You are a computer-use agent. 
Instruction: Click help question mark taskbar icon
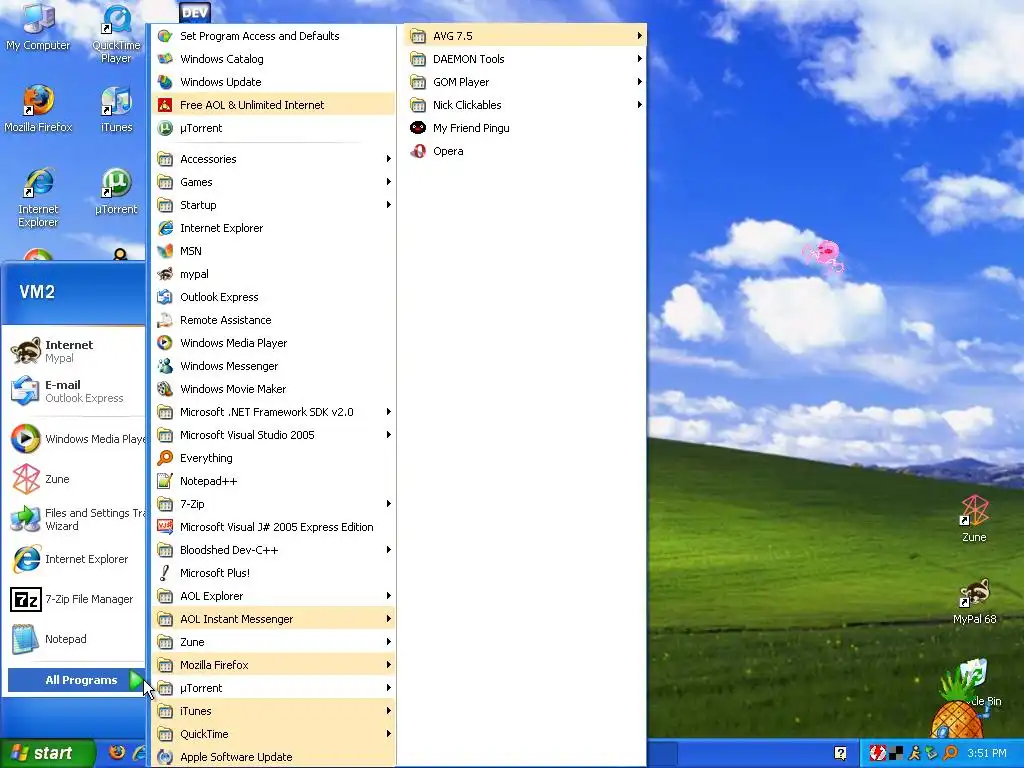pyautogui.click(x=840, y=753)
